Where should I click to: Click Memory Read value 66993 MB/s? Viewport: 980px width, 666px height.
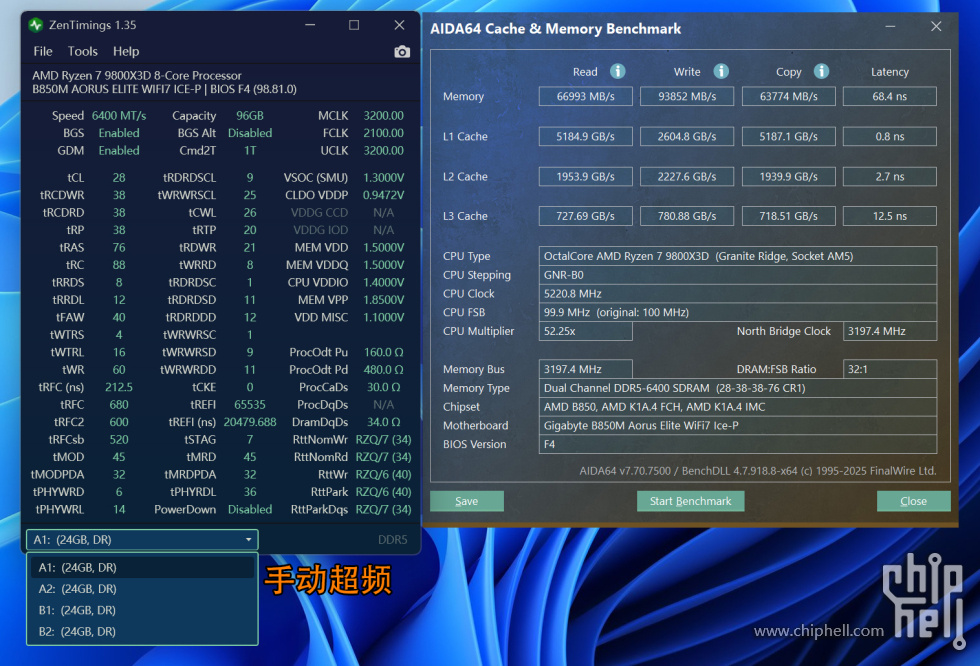pos(586,96)
